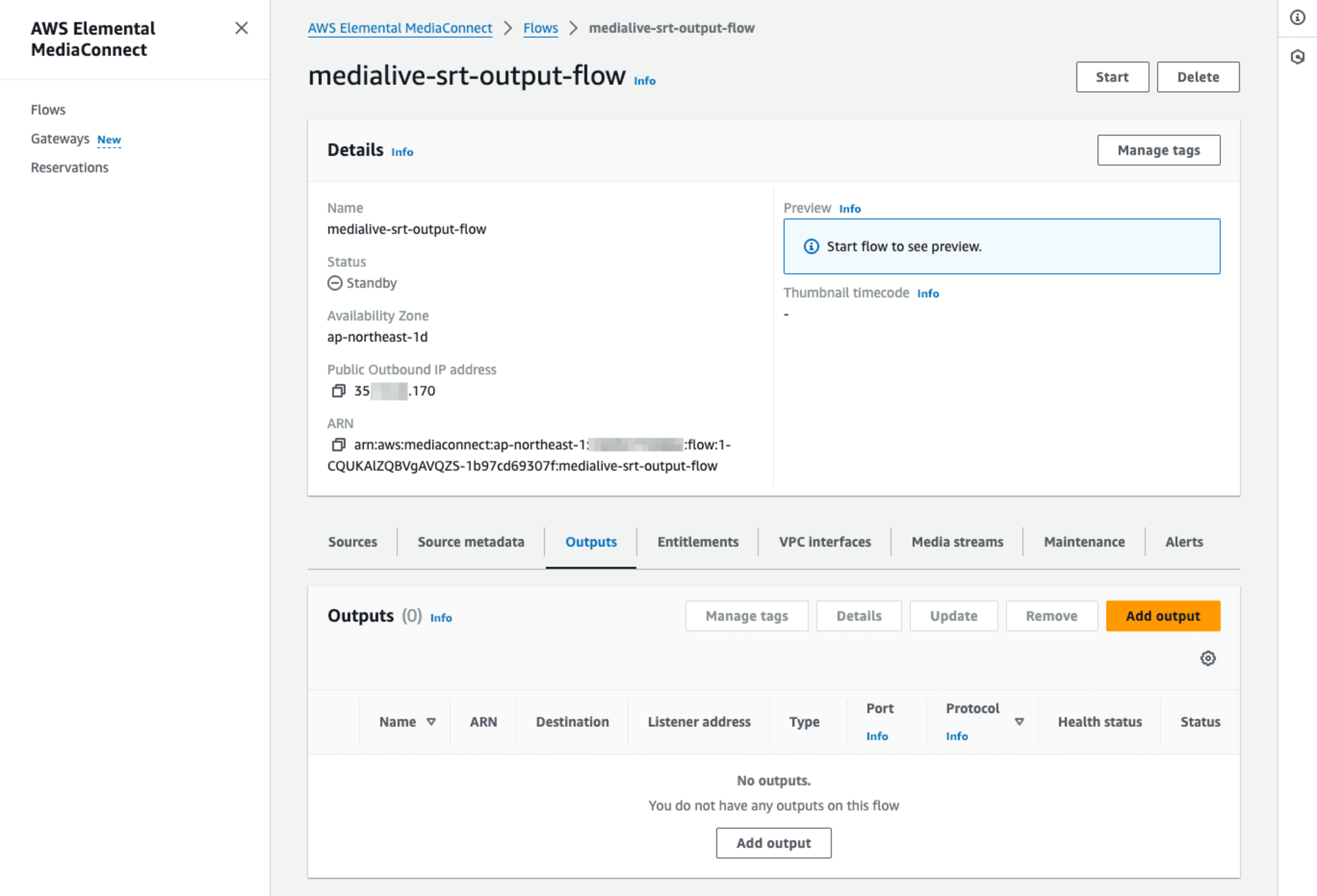This screenshot has width=1317, height=896.
Task: Start the flow
Action: [1112, 77]
